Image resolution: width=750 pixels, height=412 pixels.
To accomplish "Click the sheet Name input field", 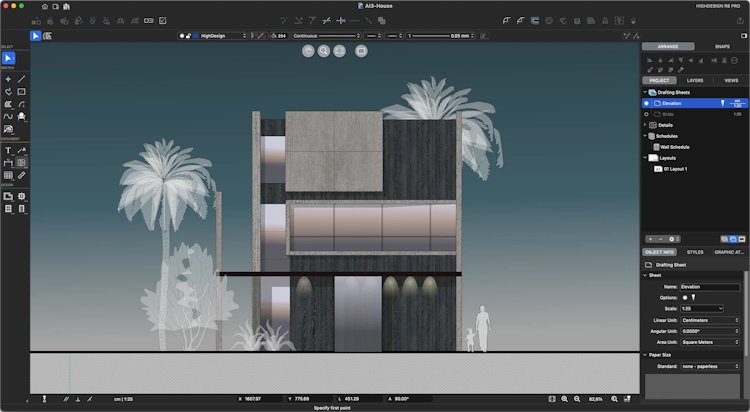I will pyautogui.click(x=709, y=287).
